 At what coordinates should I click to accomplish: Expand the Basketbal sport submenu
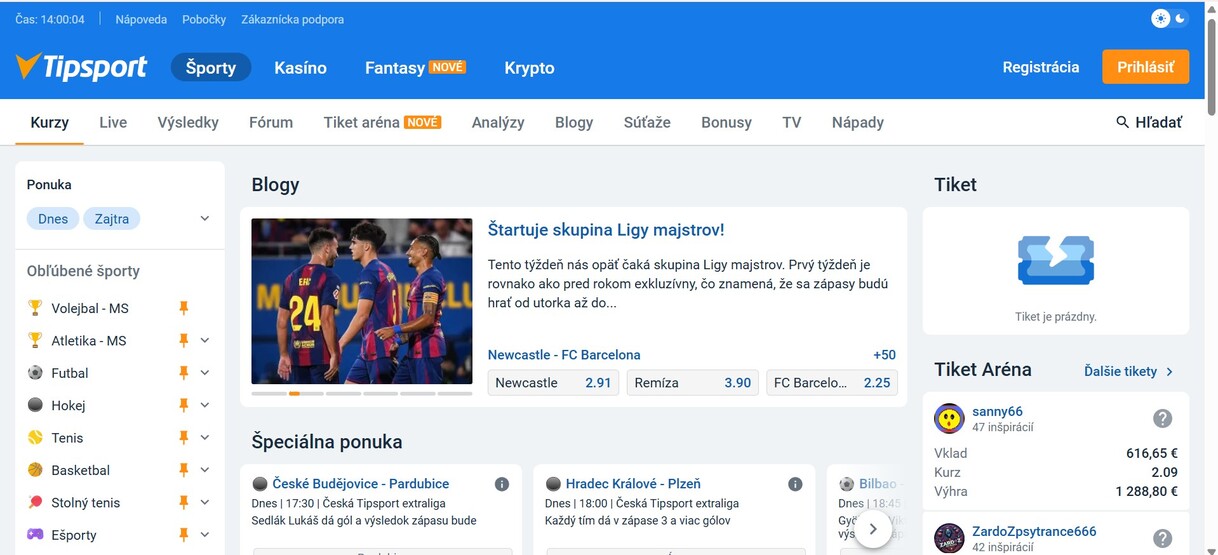[x=205, y=470]
